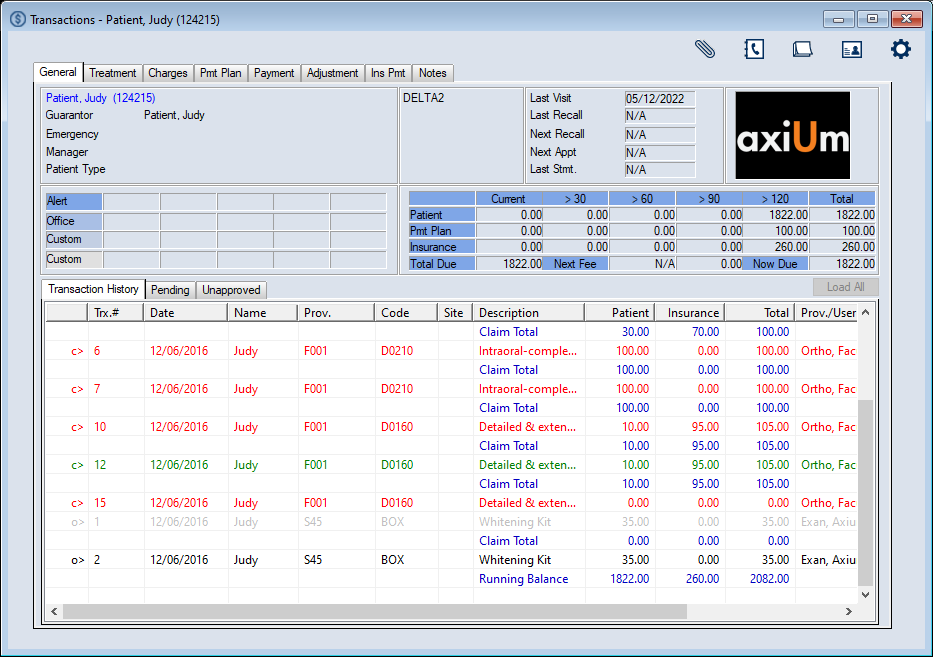This screenshot has height=657, width=933.
Task: Click the dollar sign window icon
Action: point(17,19)
